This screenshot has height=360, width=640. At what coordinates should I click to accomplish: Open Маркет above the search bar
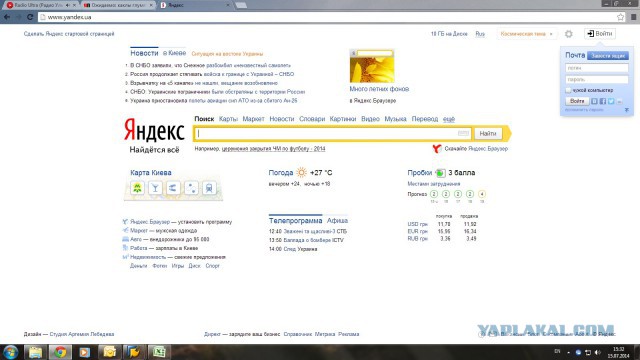253,119
